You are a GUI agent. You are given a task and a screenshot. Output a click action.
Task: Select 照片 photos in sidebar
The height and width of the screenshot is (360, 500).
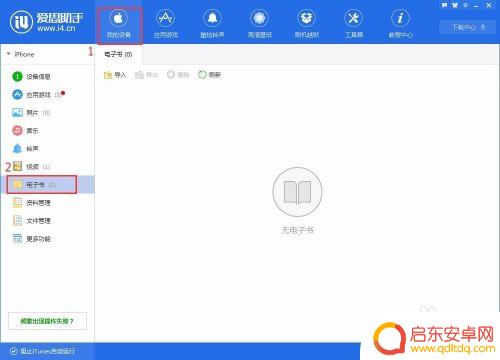pyautogui.click(x=31, y=113)
